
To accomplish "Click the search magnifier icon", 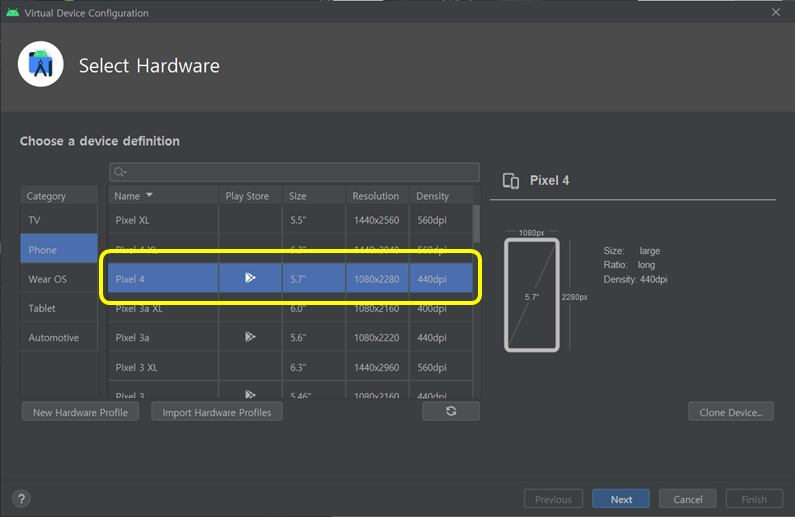I will (x=120, y=172).
